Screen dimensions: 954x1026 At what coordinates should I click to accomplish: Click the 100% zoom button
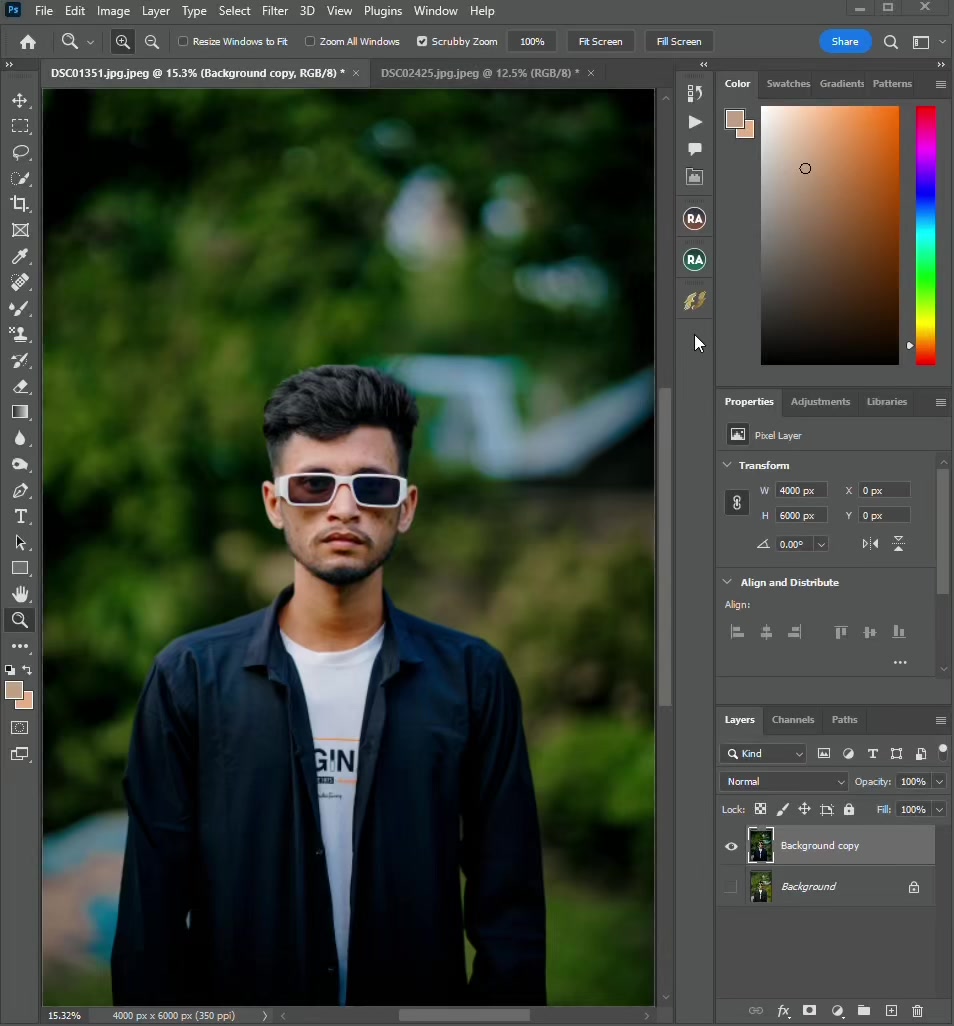[532, 41]
